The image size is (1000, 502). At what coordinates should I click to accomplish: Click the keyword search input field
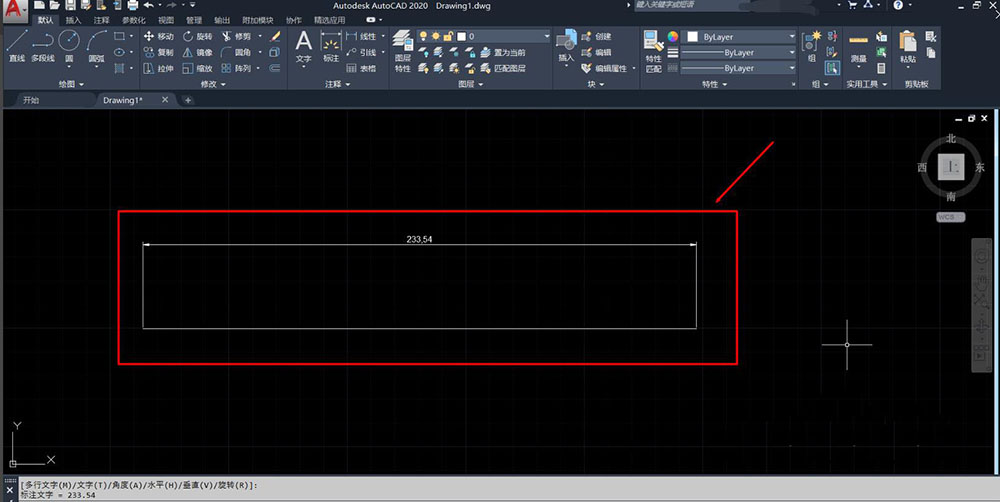coord(691,5)
